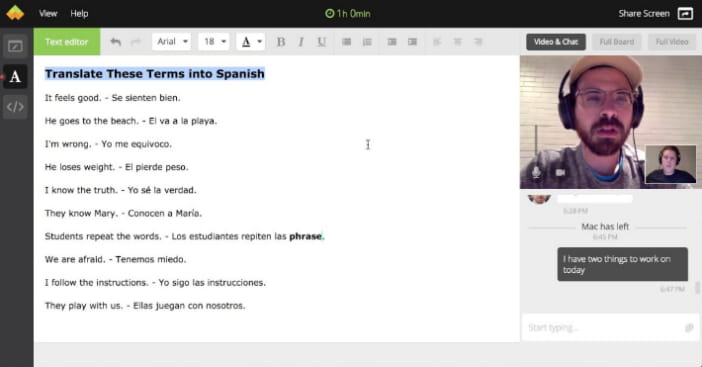702x367 pixels.
Task: Decrease the indent
Action: [392, 42]
